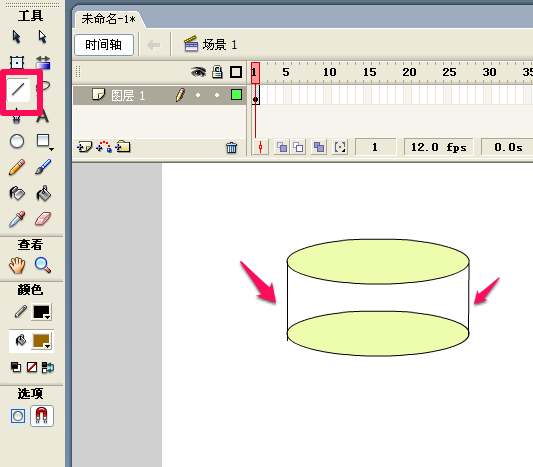Toggle outline view for 图层 1 (green square)
533x467 pixels.
coord(236,94)
